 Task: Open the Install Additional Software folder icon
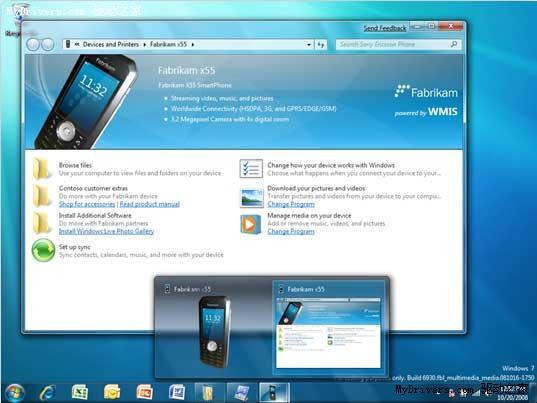pyautogui.click(x=42, y=223)
